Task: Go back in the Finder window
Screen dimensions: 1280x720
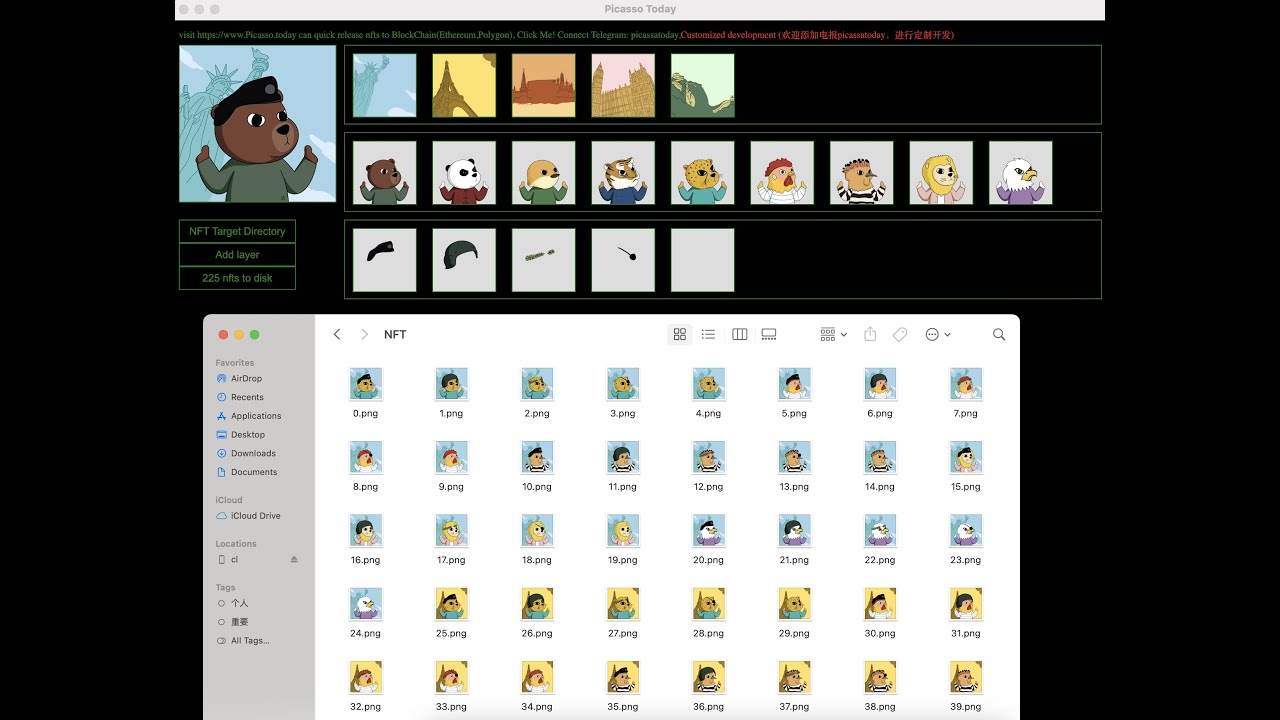Action: click(337, 334)
